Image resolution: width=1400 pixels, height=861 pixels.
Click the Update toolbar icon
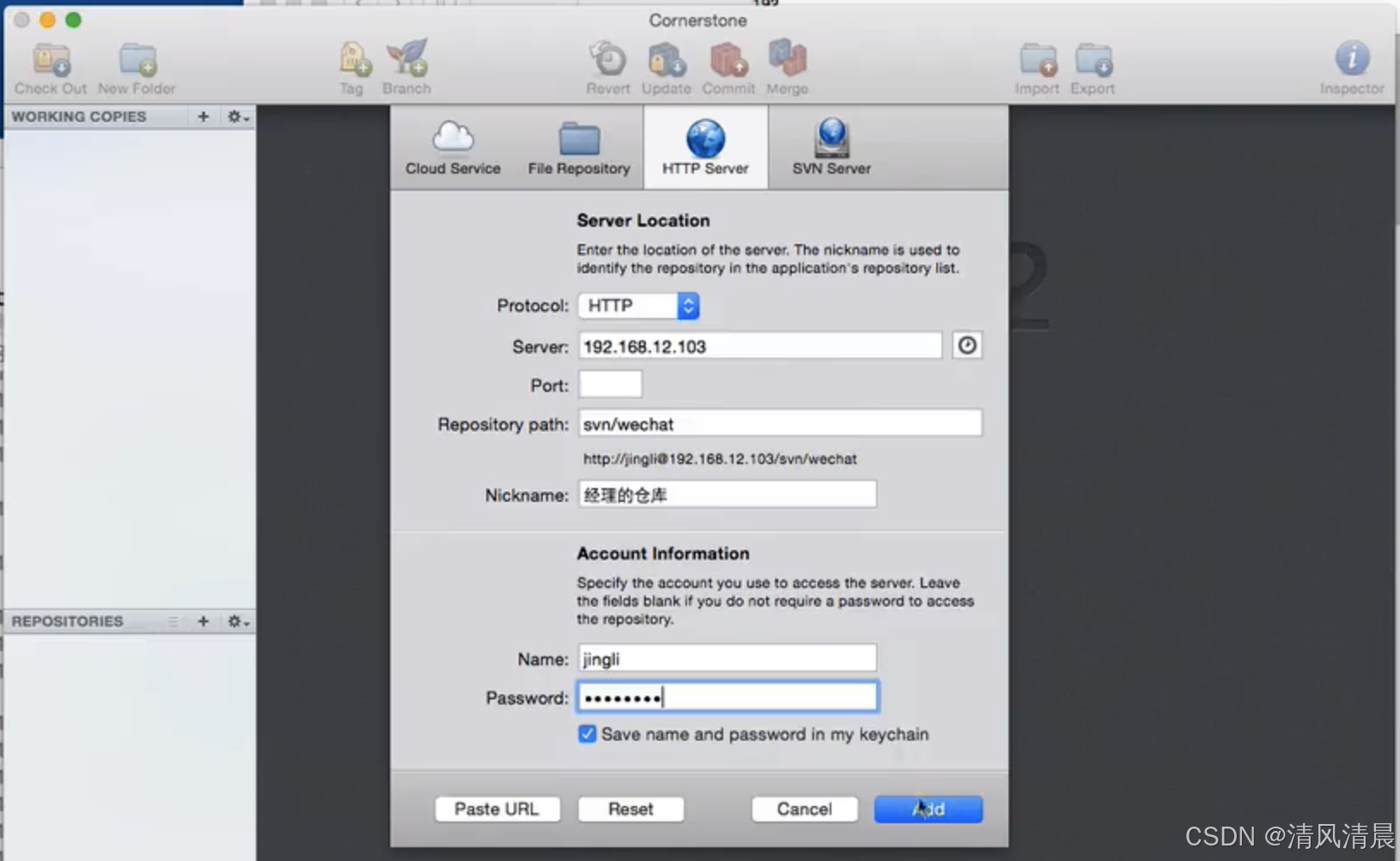tap(667, 60)
